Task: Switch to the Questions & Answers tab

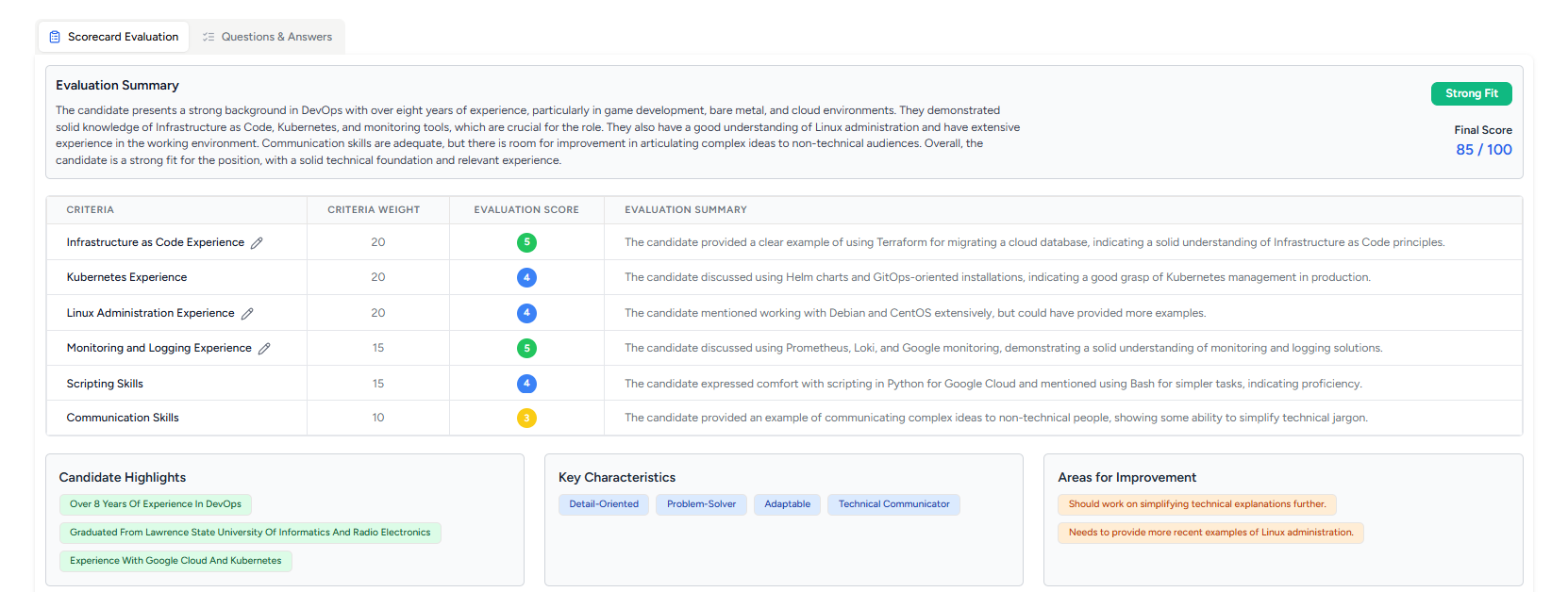Action: click(268, 37)
